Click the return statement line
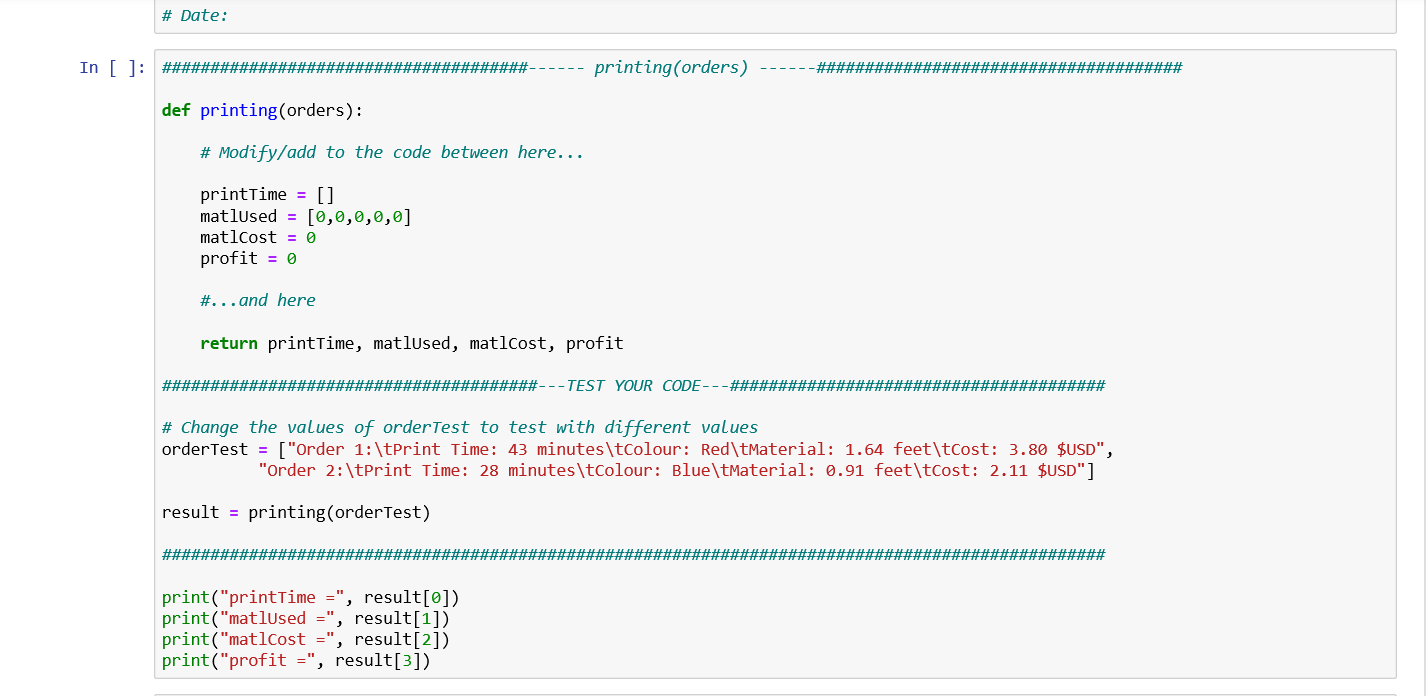The image size is (1426, 696). (412, 344)
